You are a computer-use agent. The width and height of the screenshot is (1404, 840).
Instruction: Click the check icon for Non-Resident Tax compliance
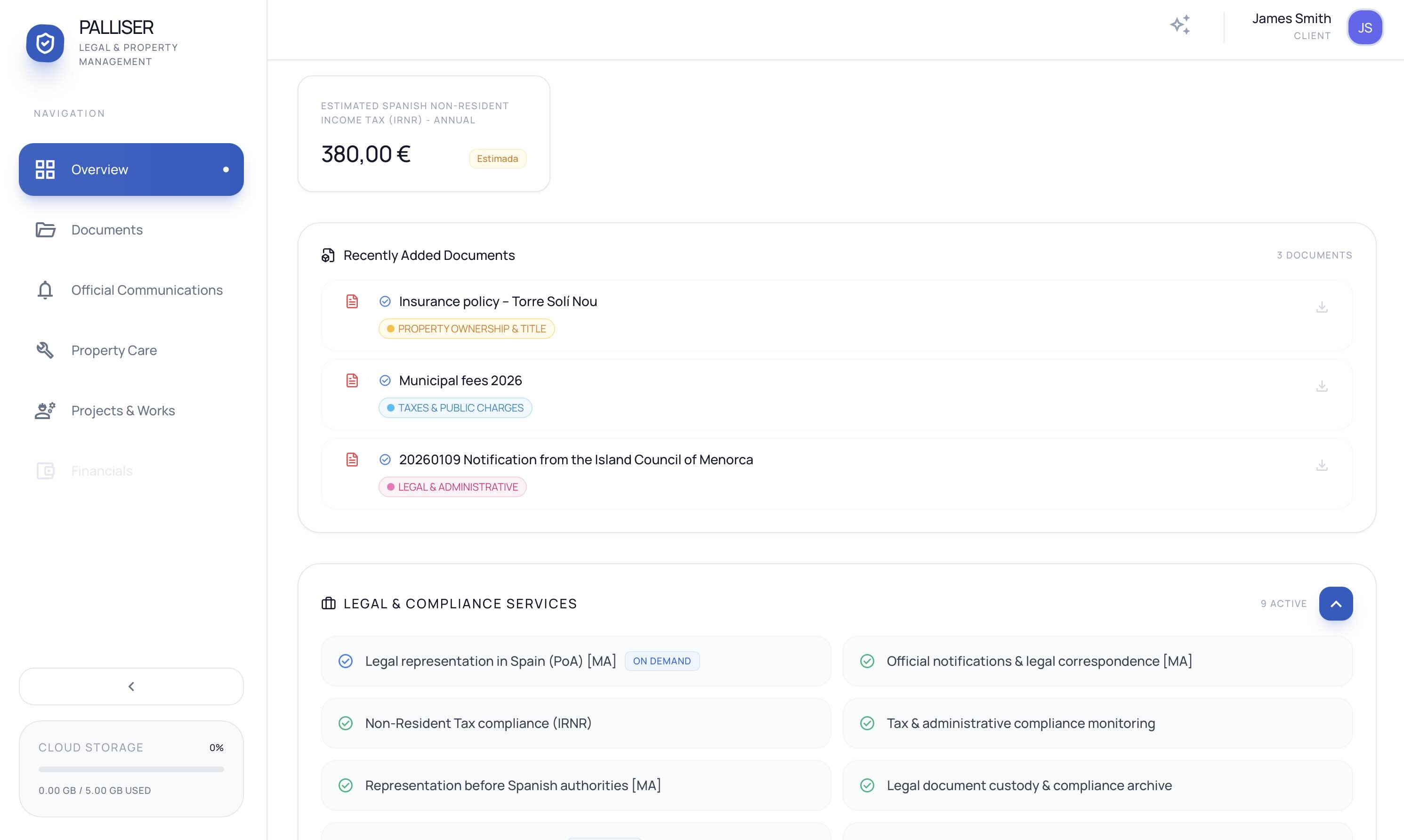point(345,723)
